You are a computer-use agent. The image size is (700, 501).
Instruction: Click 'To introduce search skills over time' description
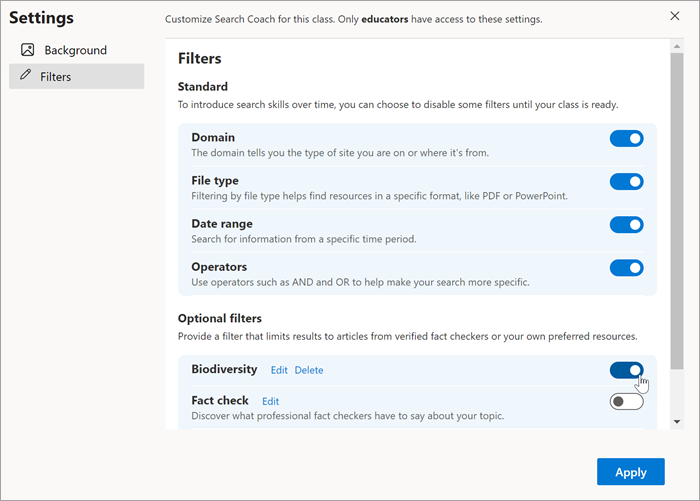tap(398, 104)
